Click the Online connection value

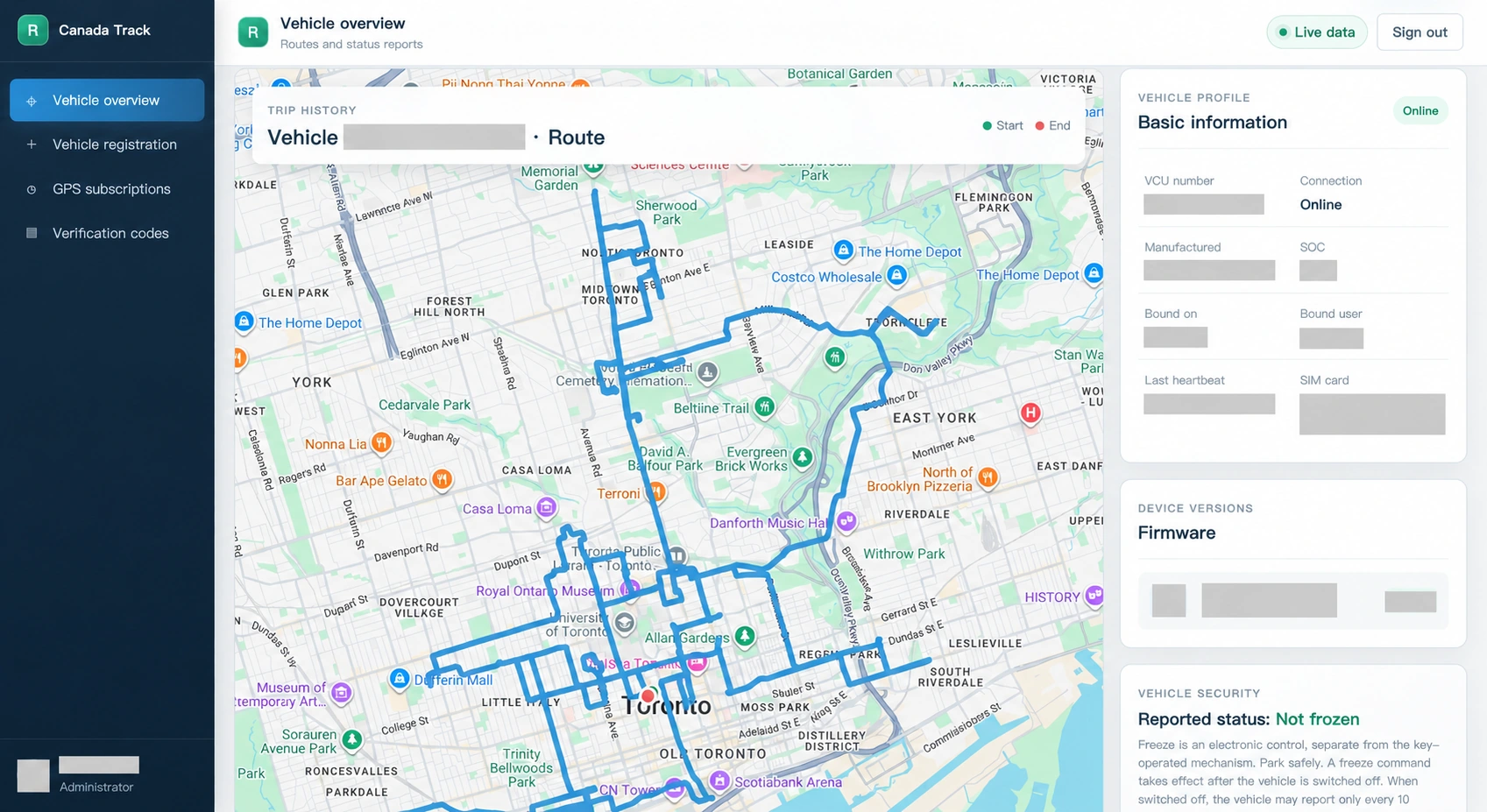click(x=1321, y=204)
